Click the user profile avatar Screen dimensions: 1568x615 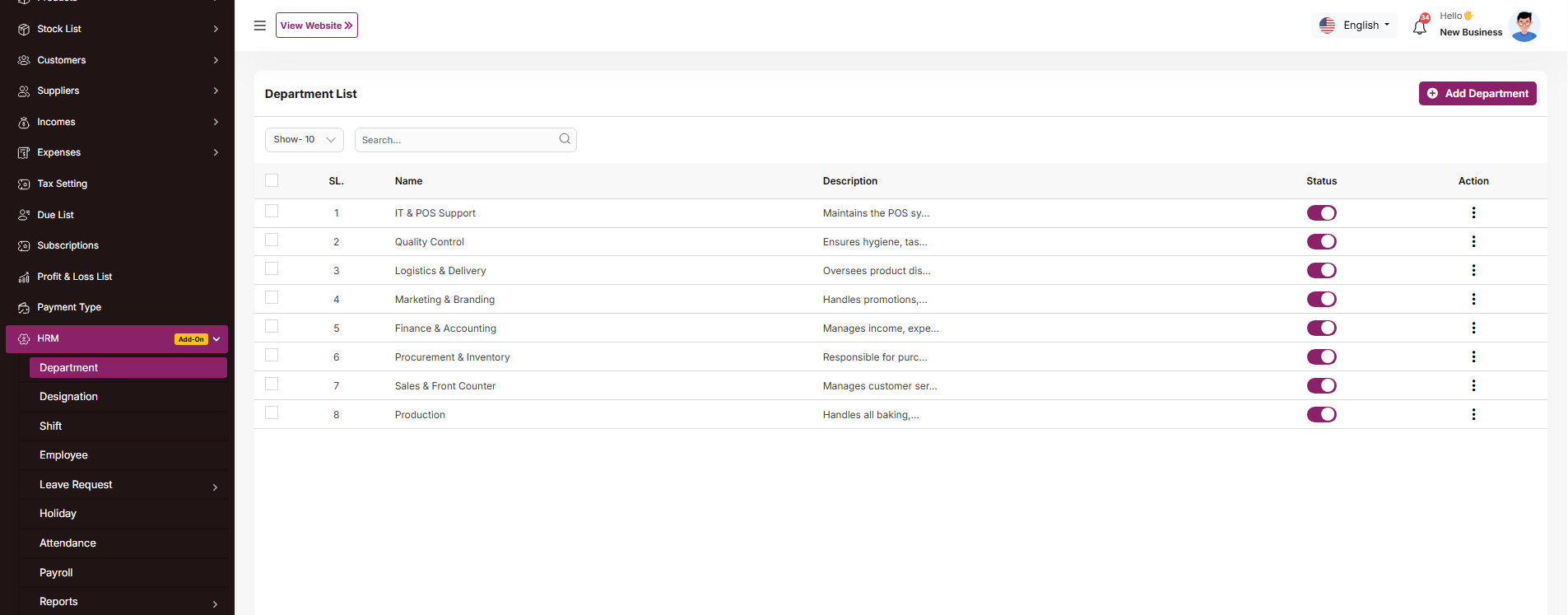pyautogui.click(x=1524, y=26)
